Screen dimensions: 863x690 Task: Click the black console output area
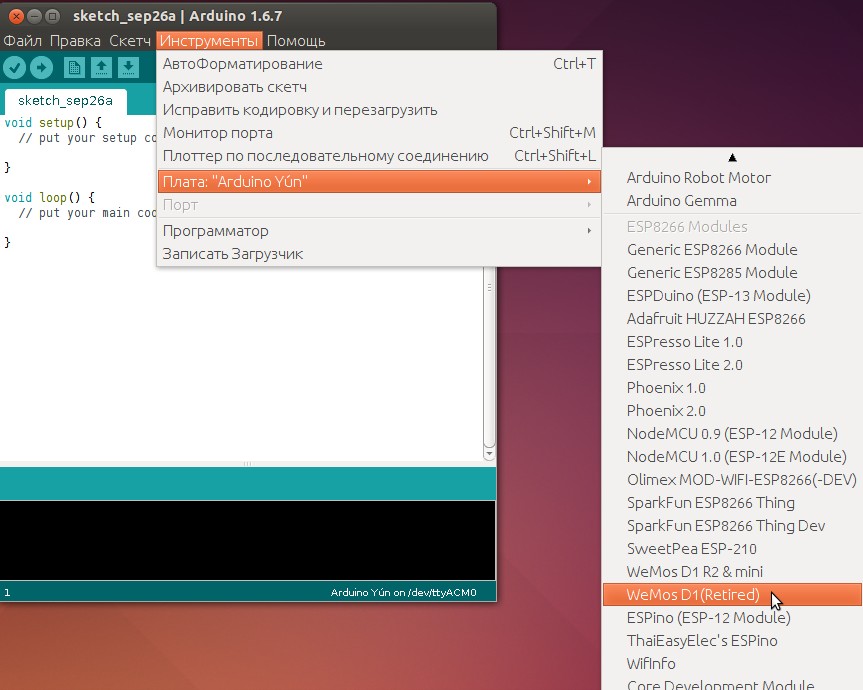click(x=248, y=540)
